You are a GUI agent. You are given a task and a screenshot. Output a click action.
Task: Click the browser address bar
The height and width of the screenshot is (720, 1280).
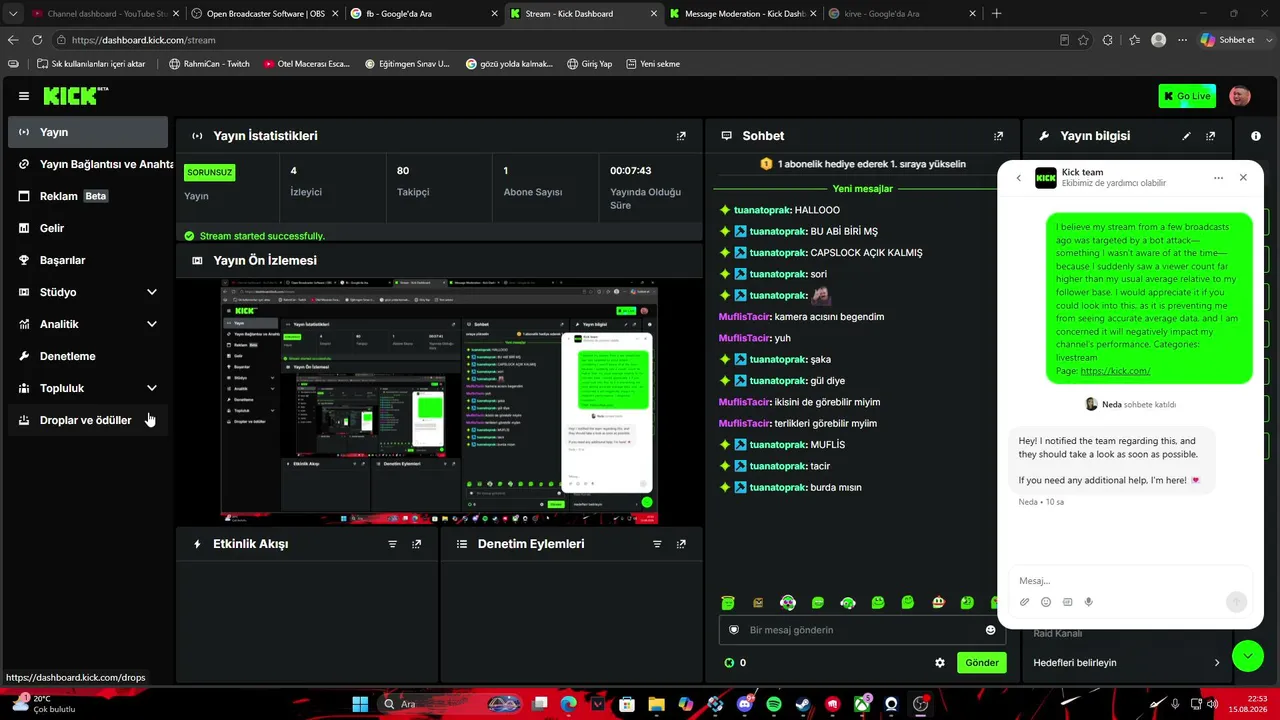click(560, 40)
